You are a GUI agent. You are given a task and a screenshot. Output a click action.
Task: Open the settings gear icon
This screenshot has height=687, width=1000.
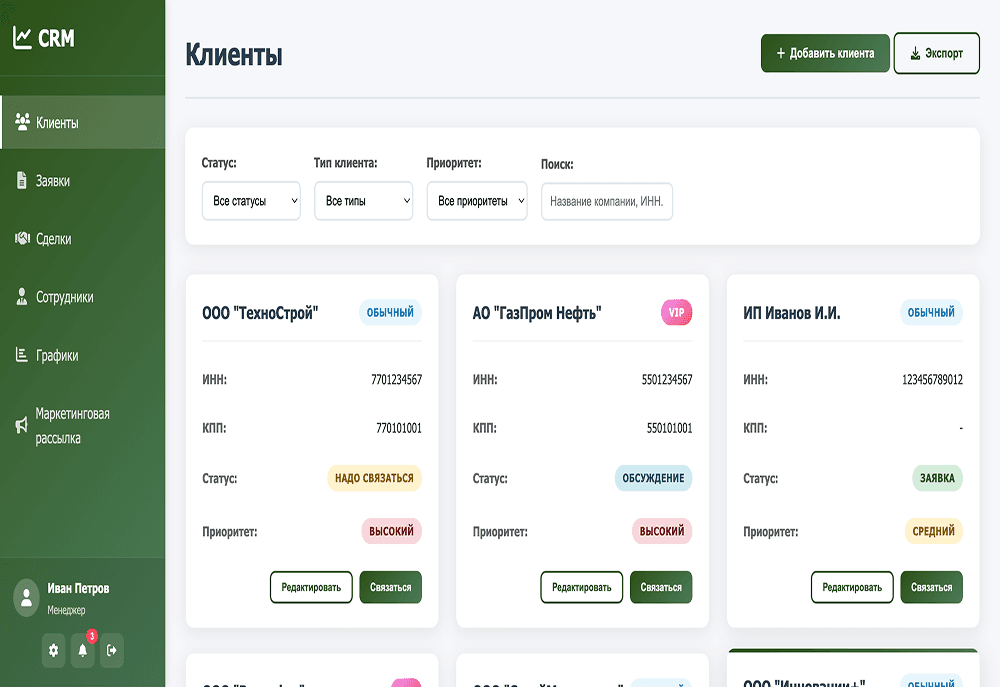pyautogui.click(x=54, y=650)
